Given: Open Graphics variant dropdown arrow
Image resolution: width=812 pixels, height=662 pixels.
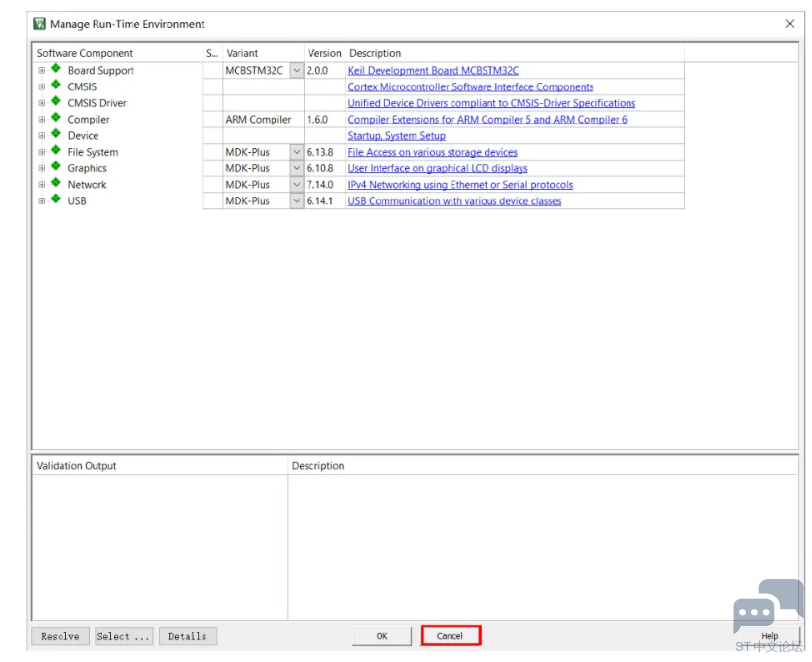Looking at the screenshot, I should point(296,168).
